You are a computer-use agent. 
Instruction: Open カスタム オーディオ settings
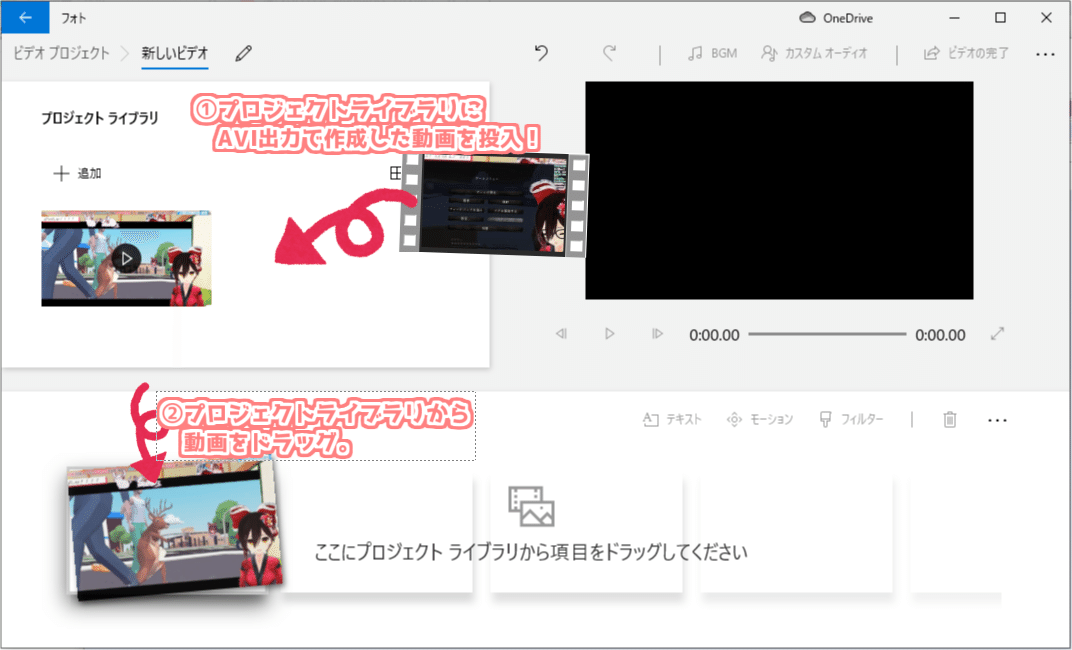pos(814,53)
